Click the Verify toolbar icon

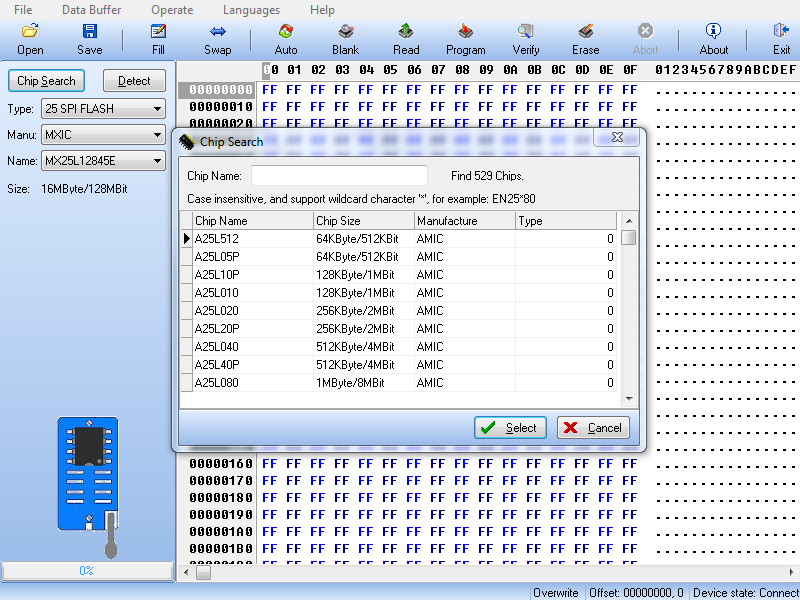526,39
